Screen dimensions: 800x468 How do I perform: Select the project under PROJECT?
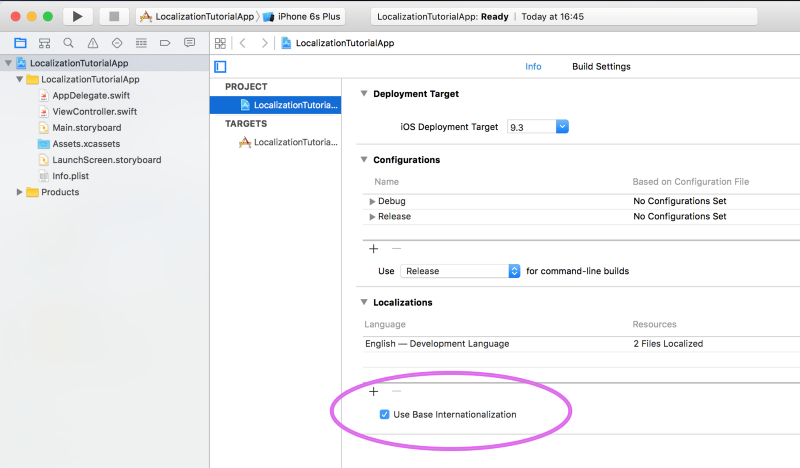tap(276, 105)
